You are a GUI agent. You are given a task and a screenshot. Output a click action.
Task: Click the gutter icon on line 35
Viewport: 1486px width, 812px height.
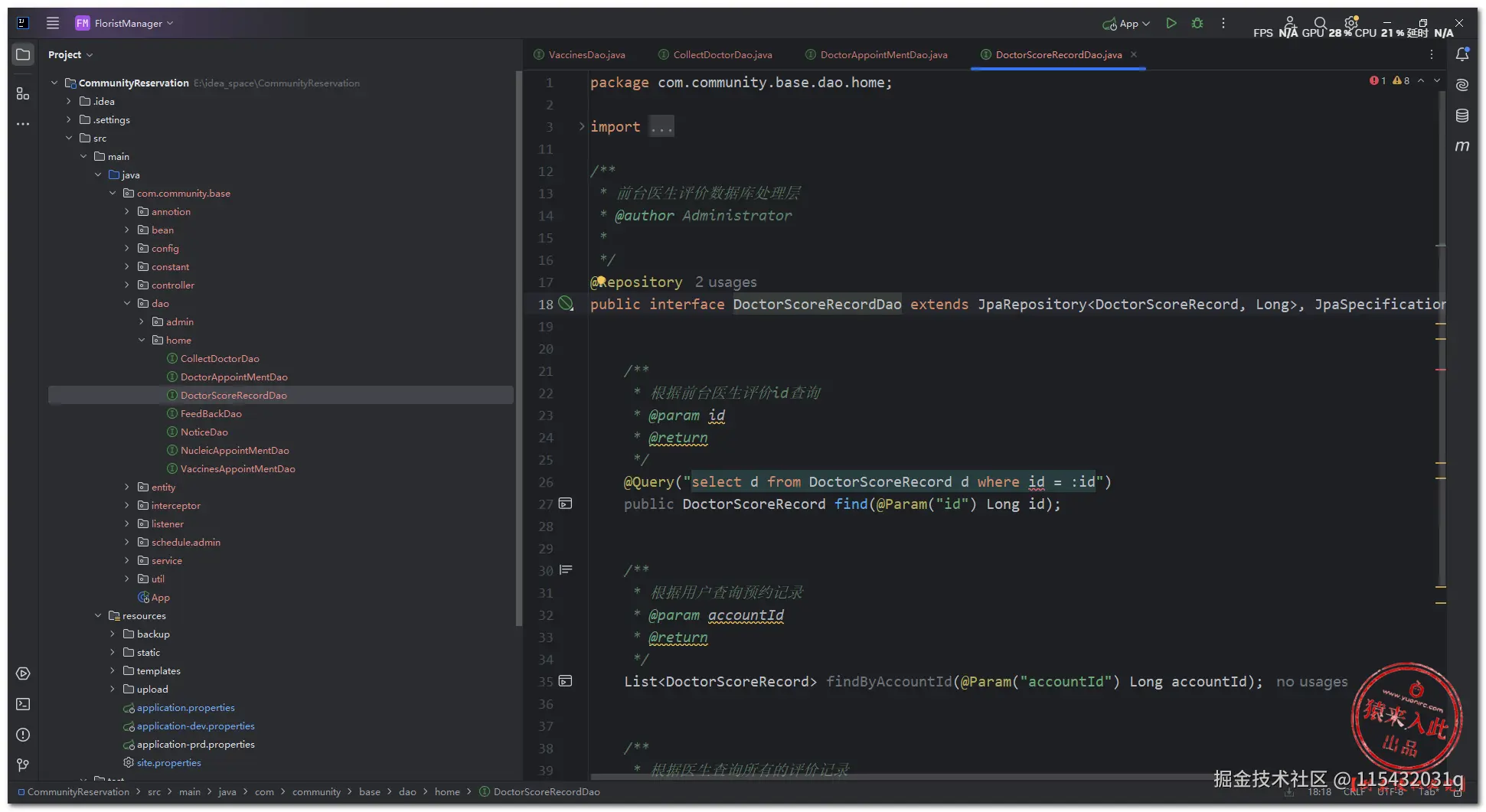(566, 681)
